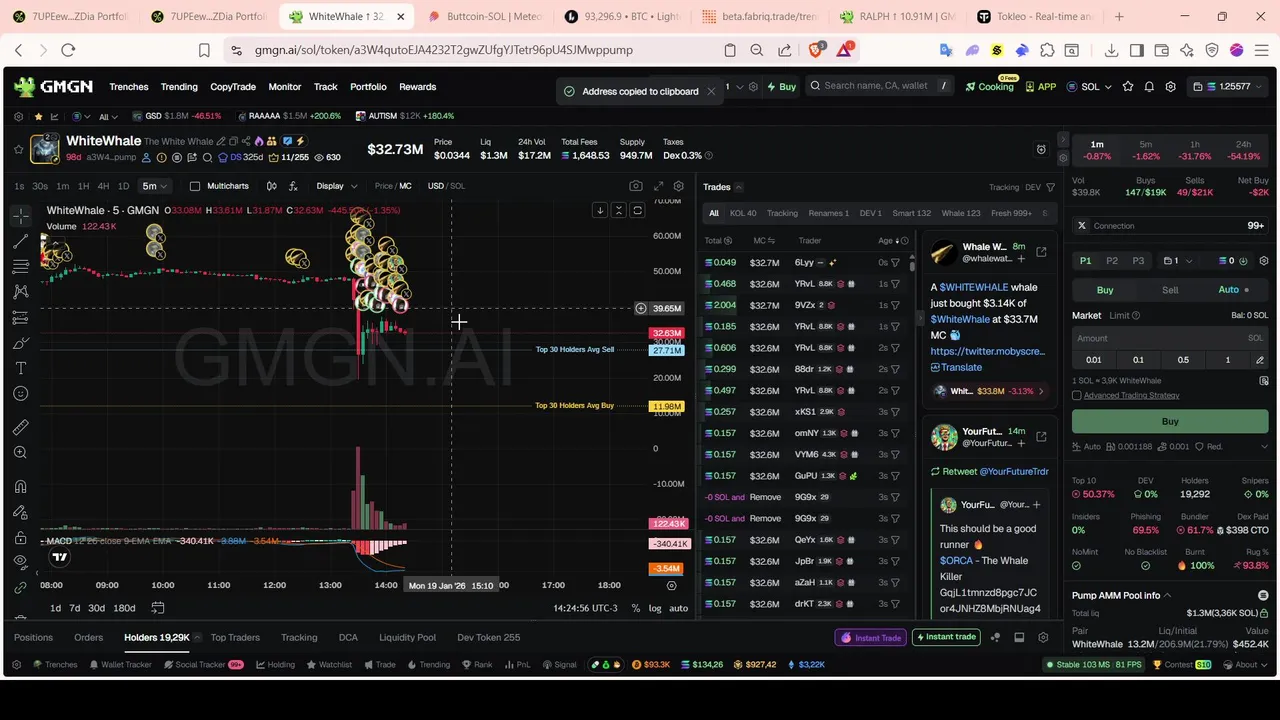Switch to Buttcoin-SOL browser tab
This screenshot has height=720, width=1280.
point(486,17)
